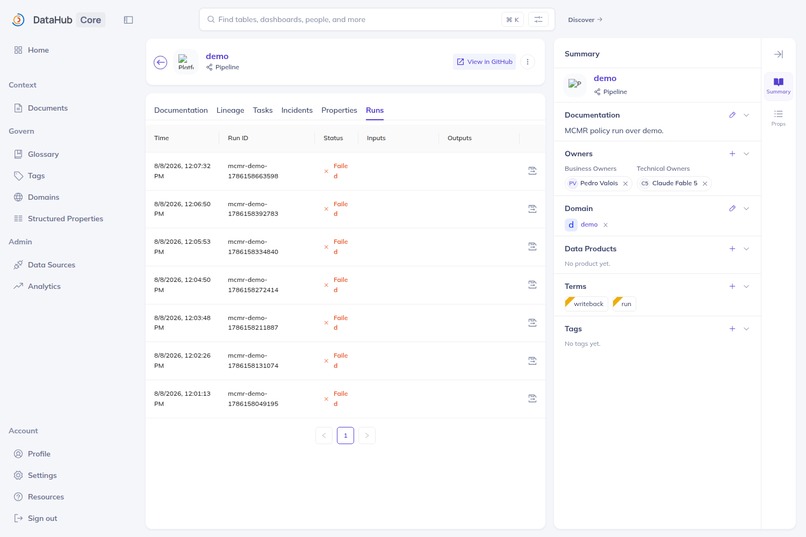Click View in GitHub button
This screenshot has height=537, width=806.
pyautogui.click(x=484, y=62)
